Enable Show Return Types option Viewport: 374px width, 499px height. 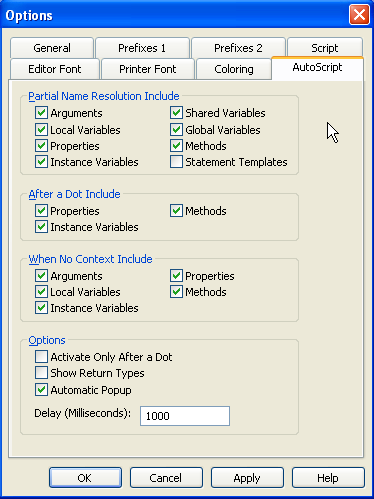click(41, 373)
